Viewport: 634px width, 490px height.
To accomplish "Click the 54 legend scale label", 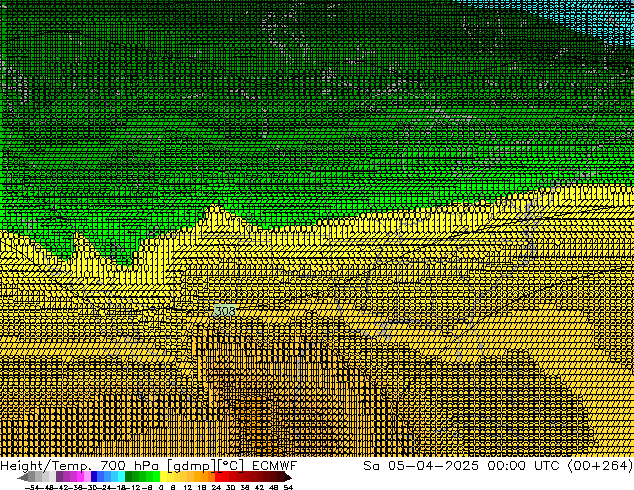I will click(x=288, y=488).
